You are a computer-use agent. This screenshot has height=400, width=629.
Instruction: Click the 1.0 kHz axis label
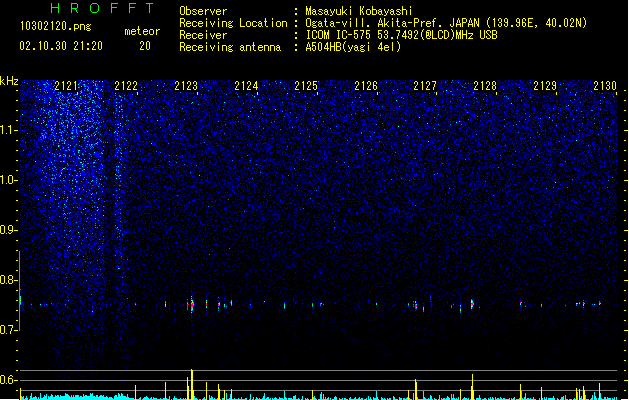[8, 180]
